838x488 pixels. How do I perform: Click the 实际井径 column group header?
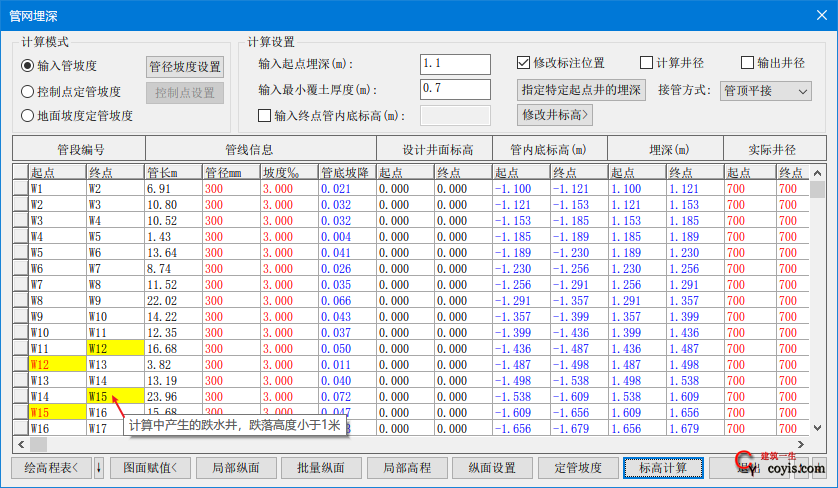[774, 149]
